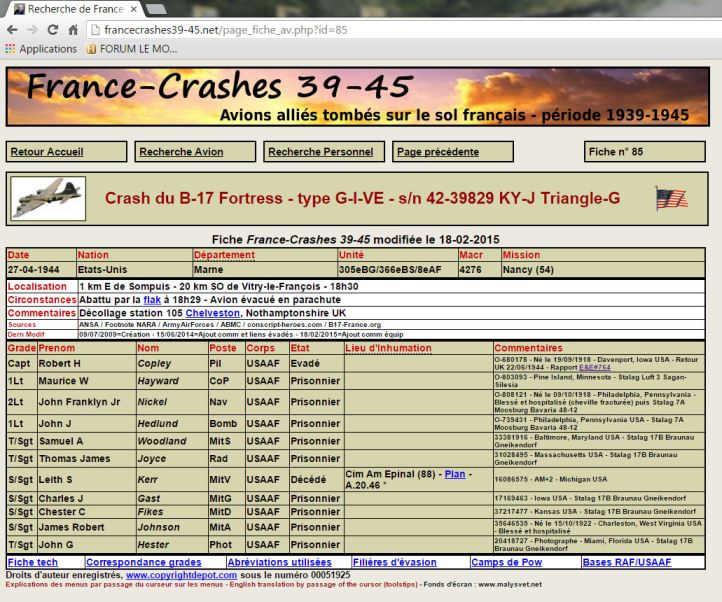Screen dimensions: 722x602
Task: Click the browser home icon
Action: 73,30
